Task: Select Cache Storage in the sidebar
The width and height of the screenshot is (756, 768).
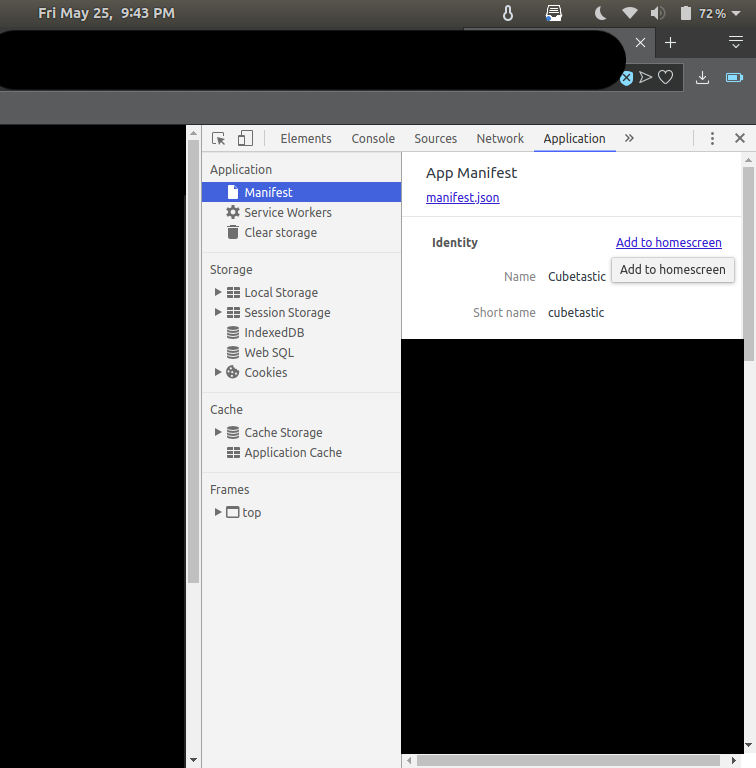Action: [x=283, y=432]
